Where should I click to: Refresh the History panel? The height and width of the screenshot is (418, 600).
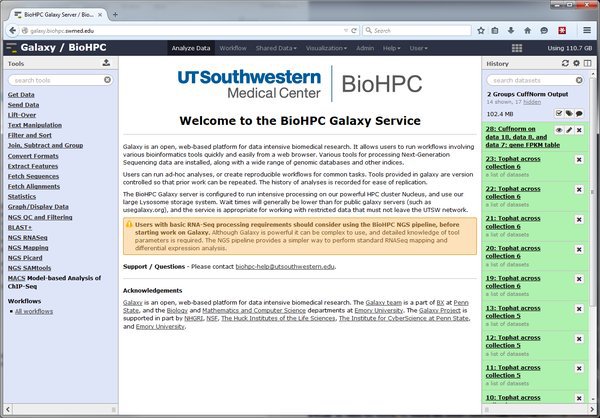tap(565, 63)
